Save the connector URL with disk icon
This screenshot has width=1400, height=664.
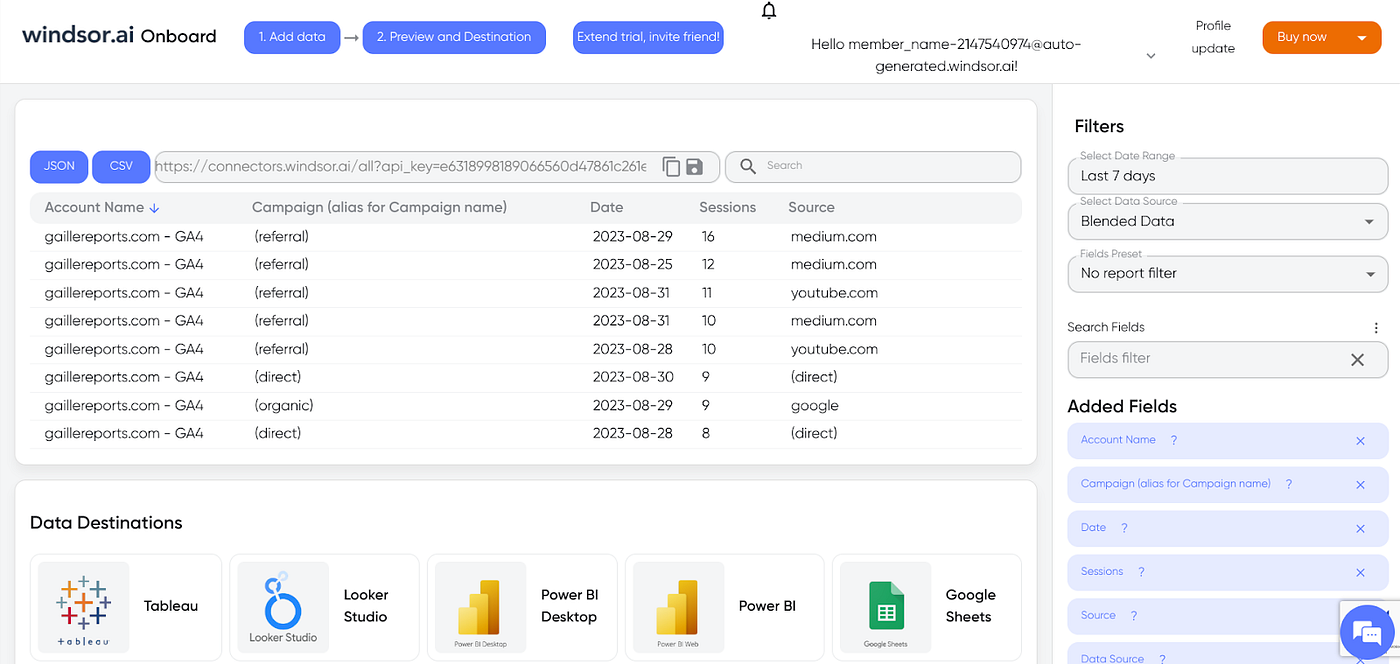(x=694, y=167)
